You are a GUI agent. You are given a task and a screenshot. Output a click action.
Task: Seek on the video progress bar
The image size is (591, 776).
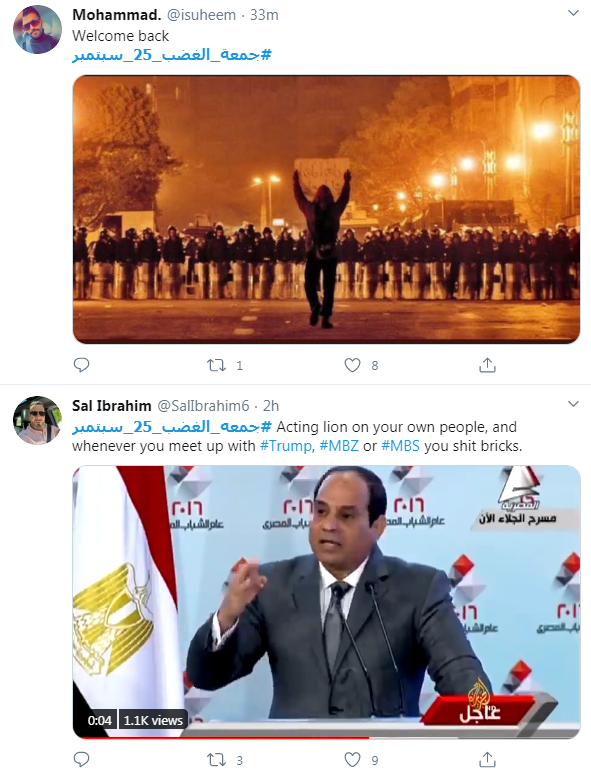[x=327, y=737]
